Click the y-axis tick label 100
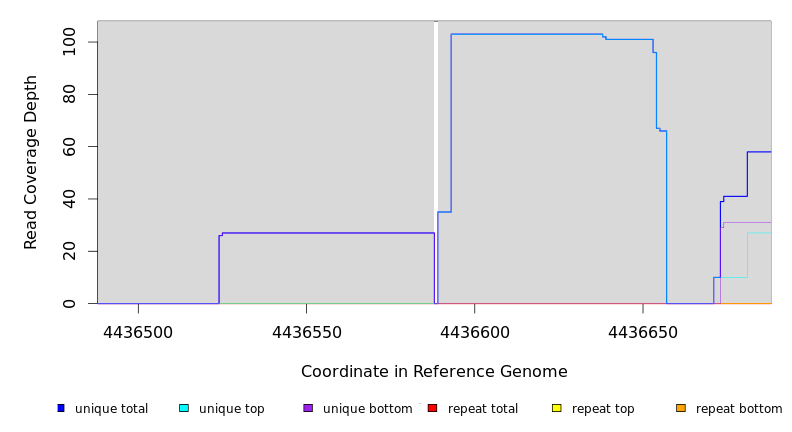 point(69,42)
